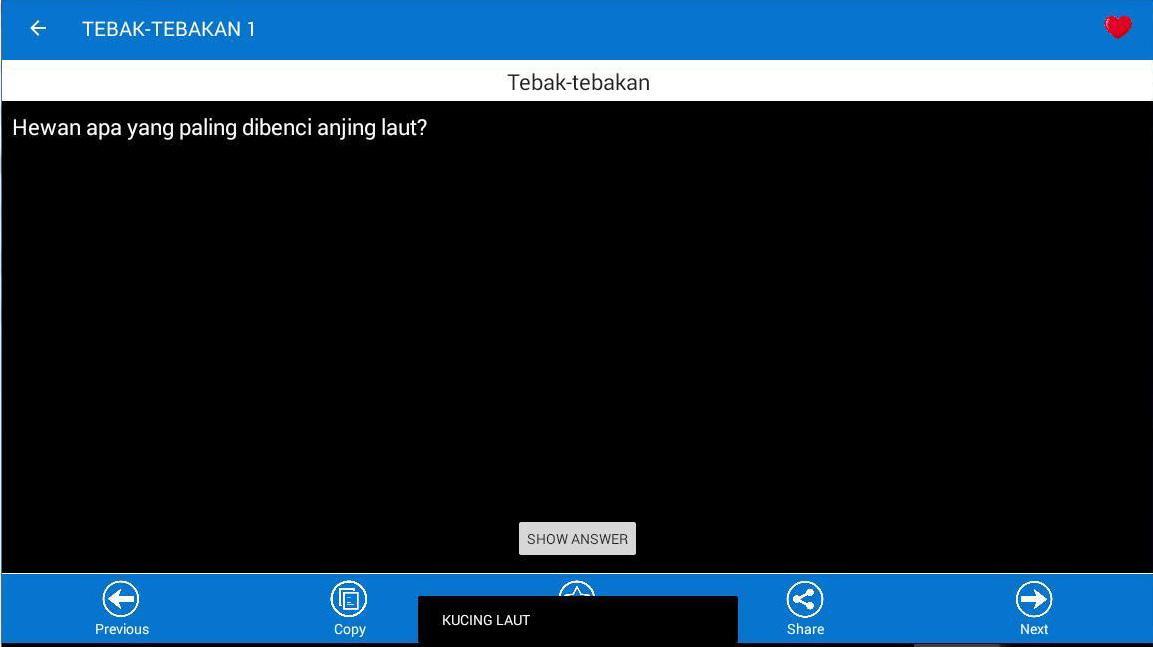Click the "Next" text label
1153x647 pixels.
1033,629
